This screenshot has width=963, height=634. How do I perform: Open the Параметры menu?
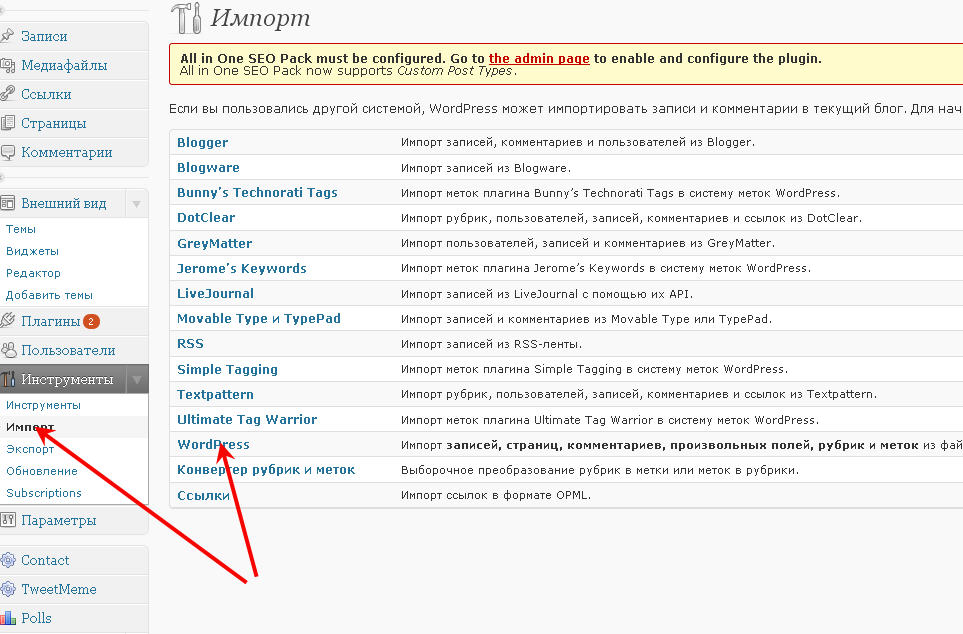[58, 520]
